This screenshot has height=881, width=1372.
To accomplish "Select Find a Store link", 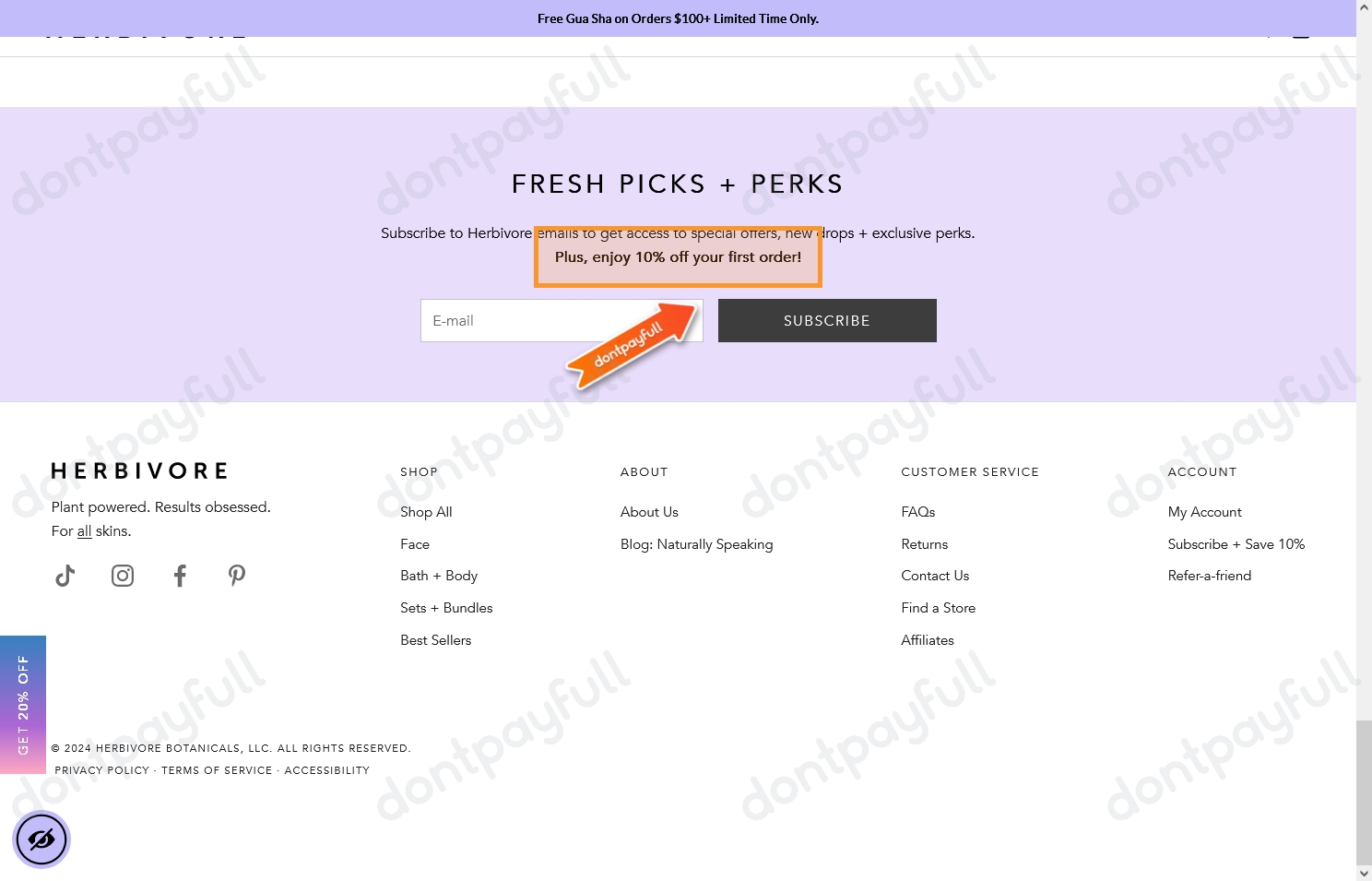I will click(938, 608).
